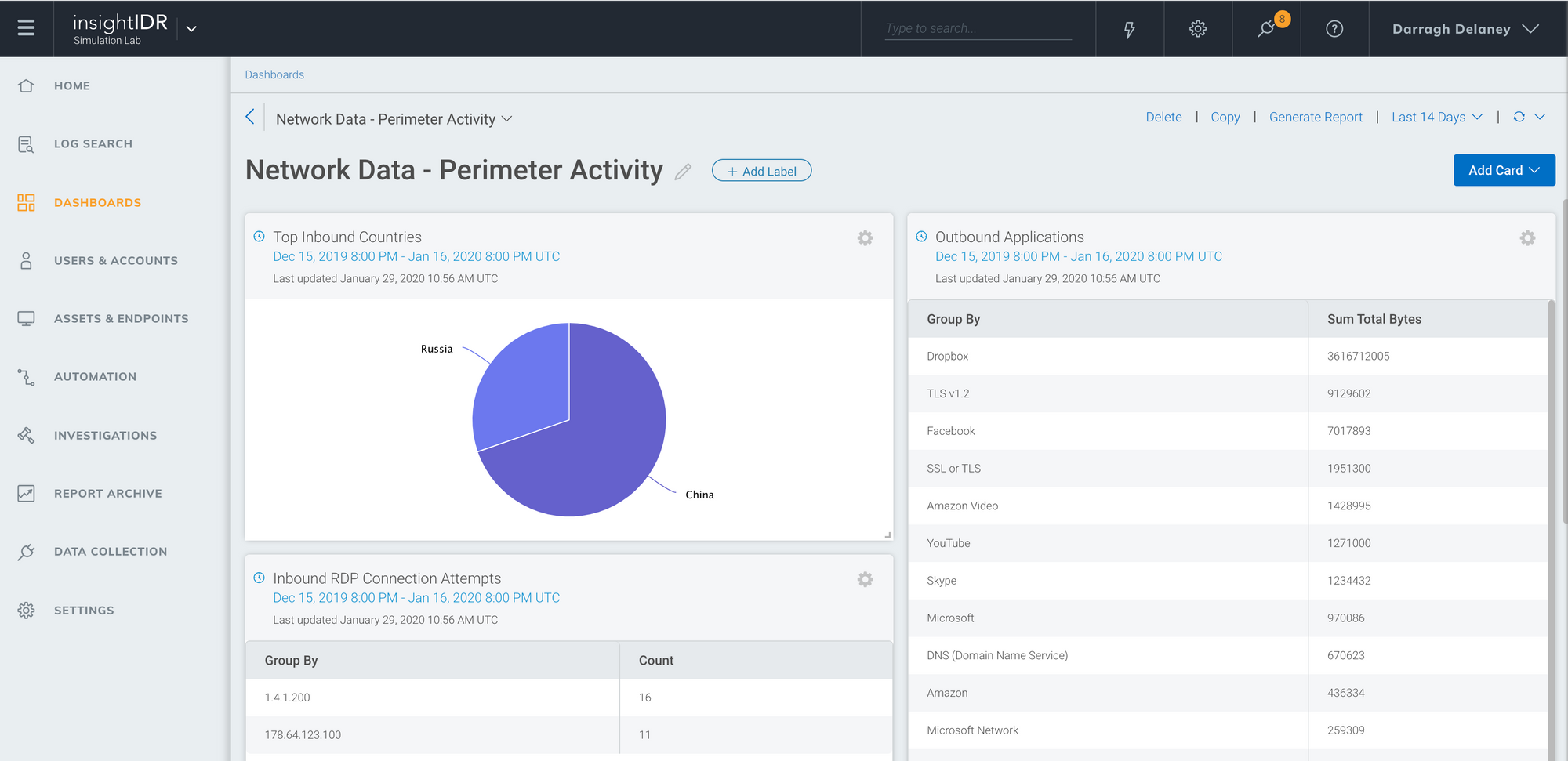Click the pencil icon to edit dashboard title
Image resolution: width=1568 pixels, height=761 pixels.
[683, 172]
